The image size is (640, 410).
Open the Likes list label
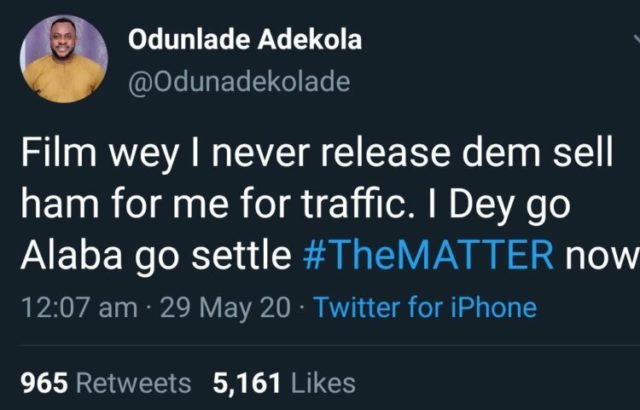click(320, 382)
